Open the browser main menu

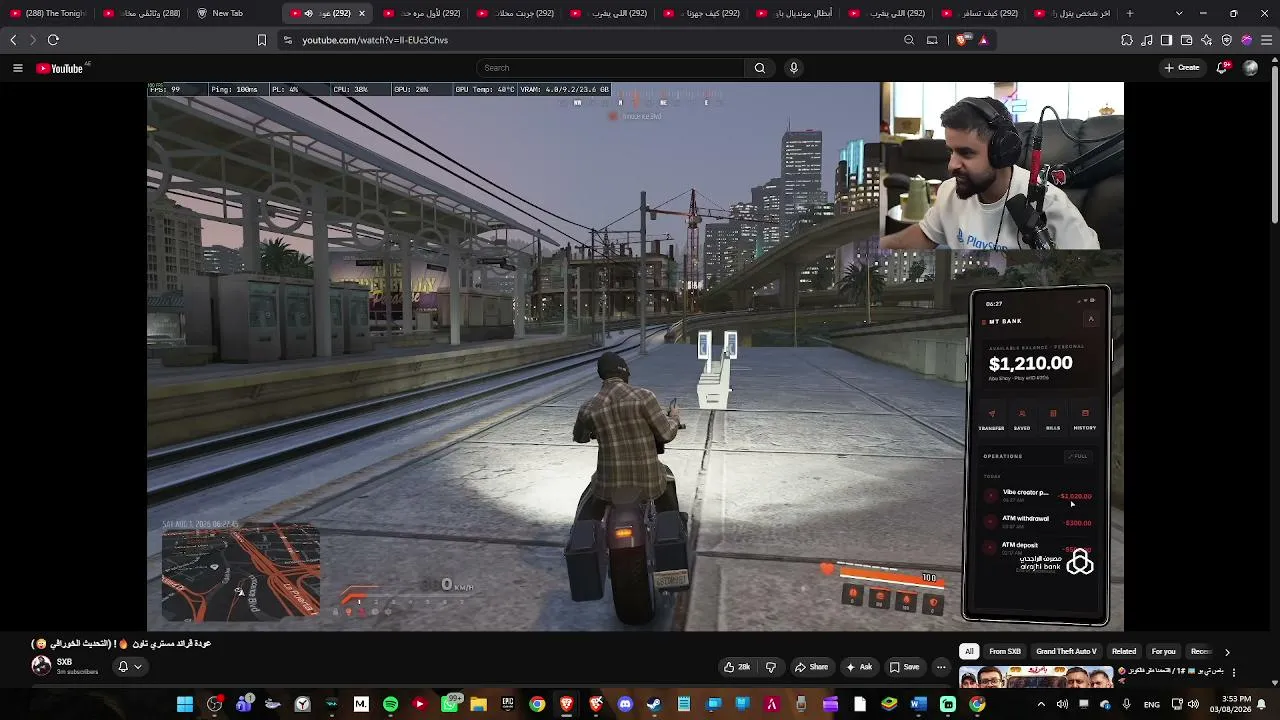tap(1266, 40)
